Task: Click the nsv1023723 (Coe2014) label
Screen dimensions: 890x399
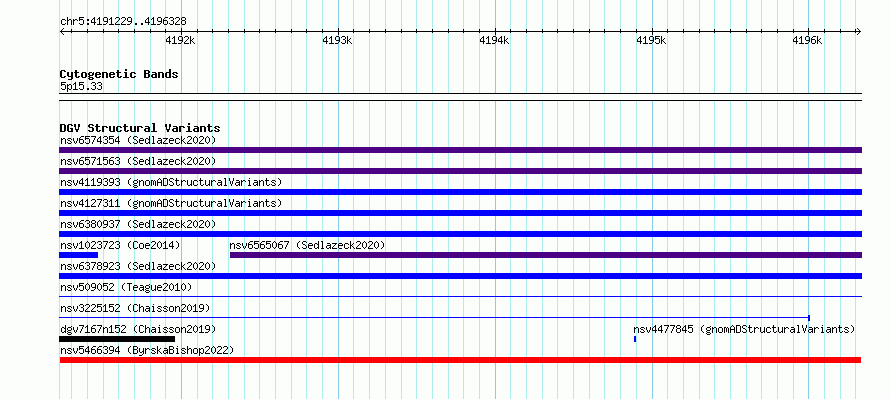Action: click(x=120, y=245)
